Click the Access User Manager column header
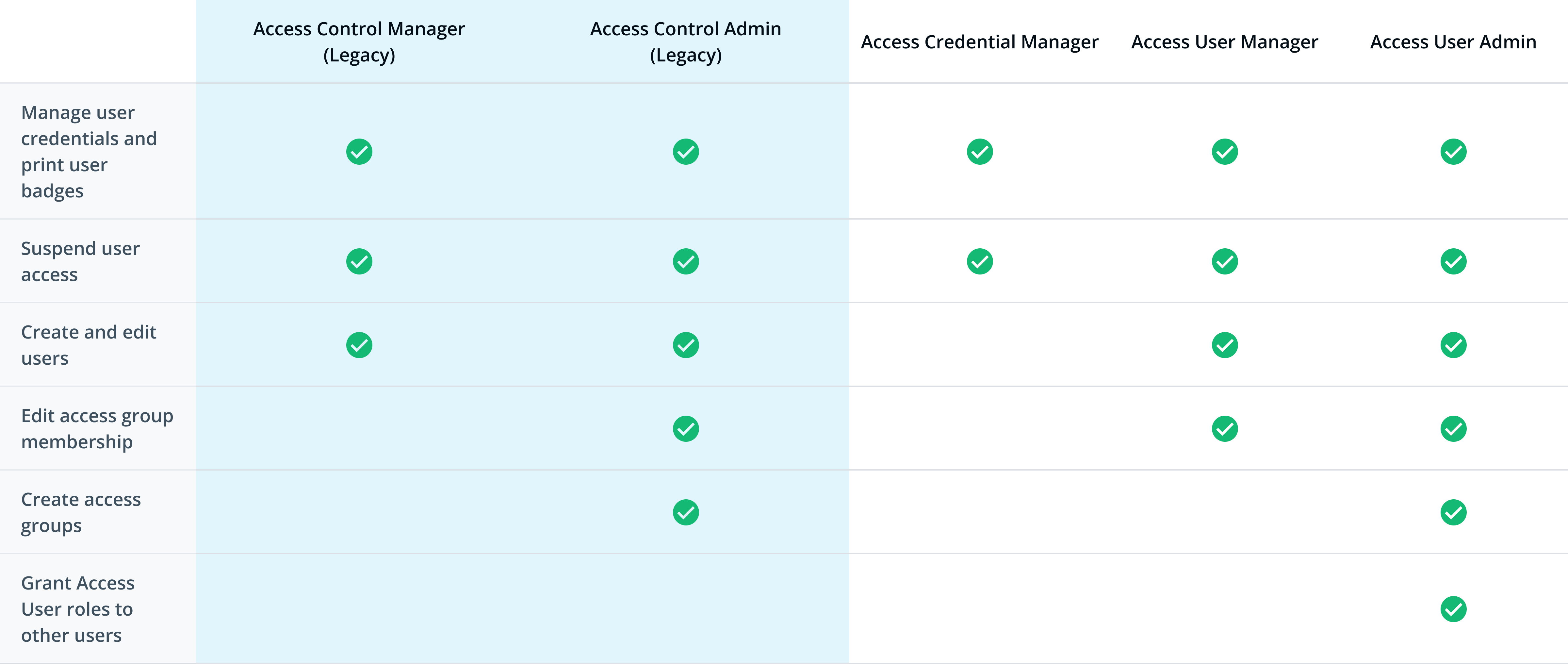The height and width of the screenshot is (664, 1568). coord(1225,41)
